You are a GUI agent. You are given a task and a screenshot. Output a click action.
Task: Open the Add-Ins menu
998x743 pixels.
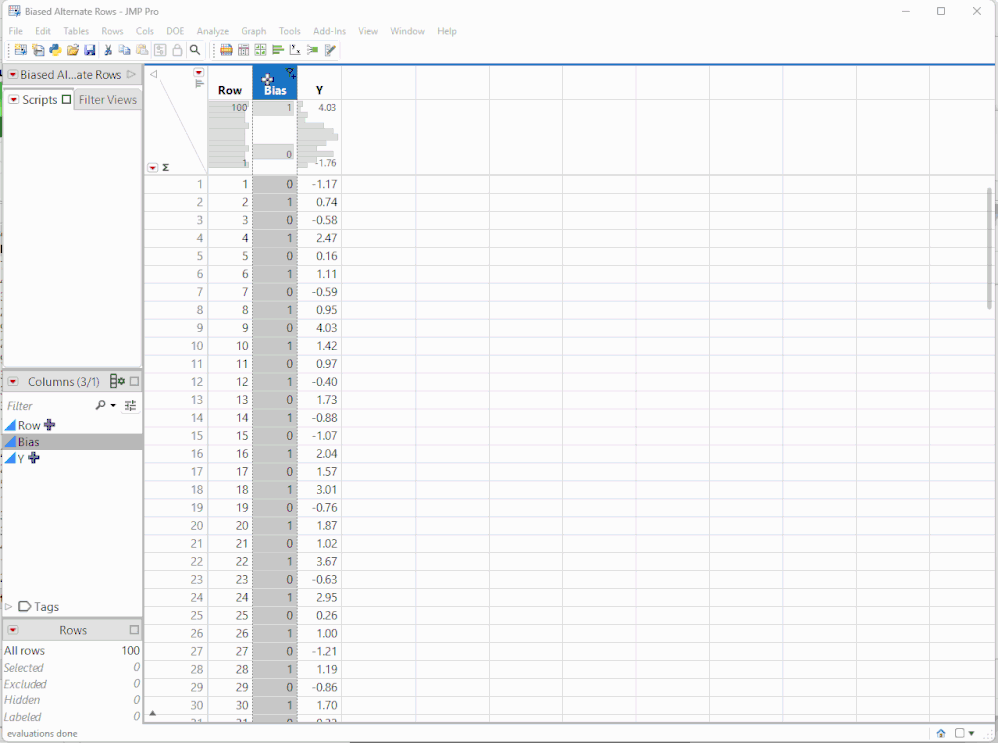tap(330, 31)
